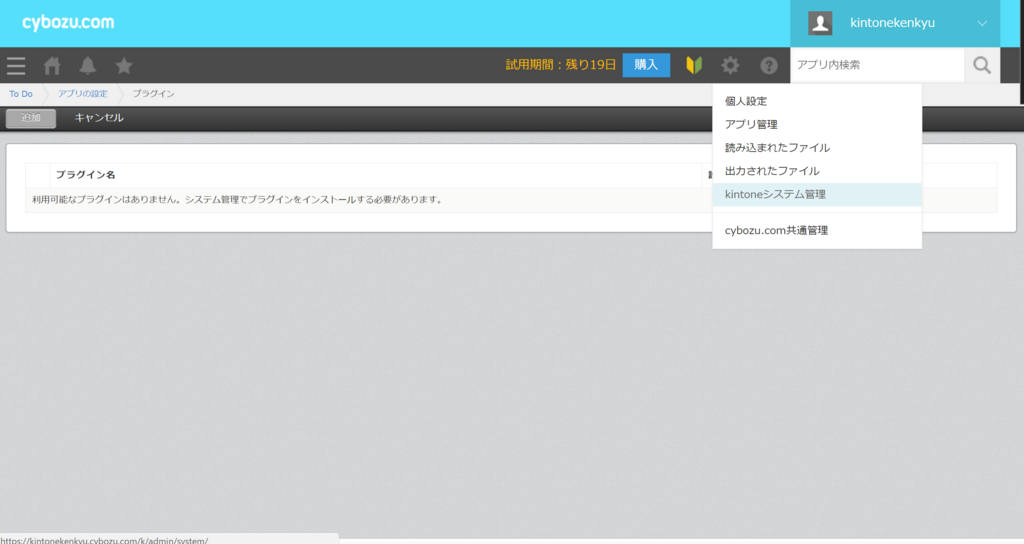The width and height of the screenshot is (1024, 544).
Task: Click the kintonekenkyu user name
Action: click(x=892, y=23)
